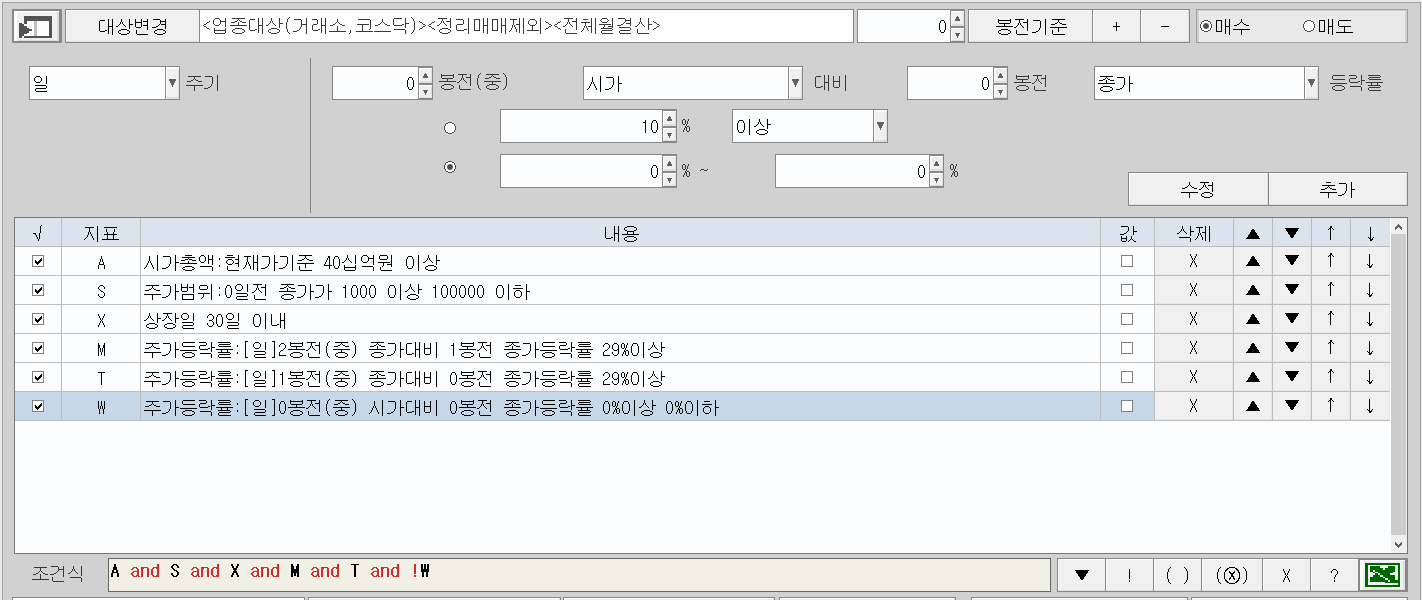1422x600 pixels.
Task: Select the 매수 radio button
Action: coord(1206,27)
